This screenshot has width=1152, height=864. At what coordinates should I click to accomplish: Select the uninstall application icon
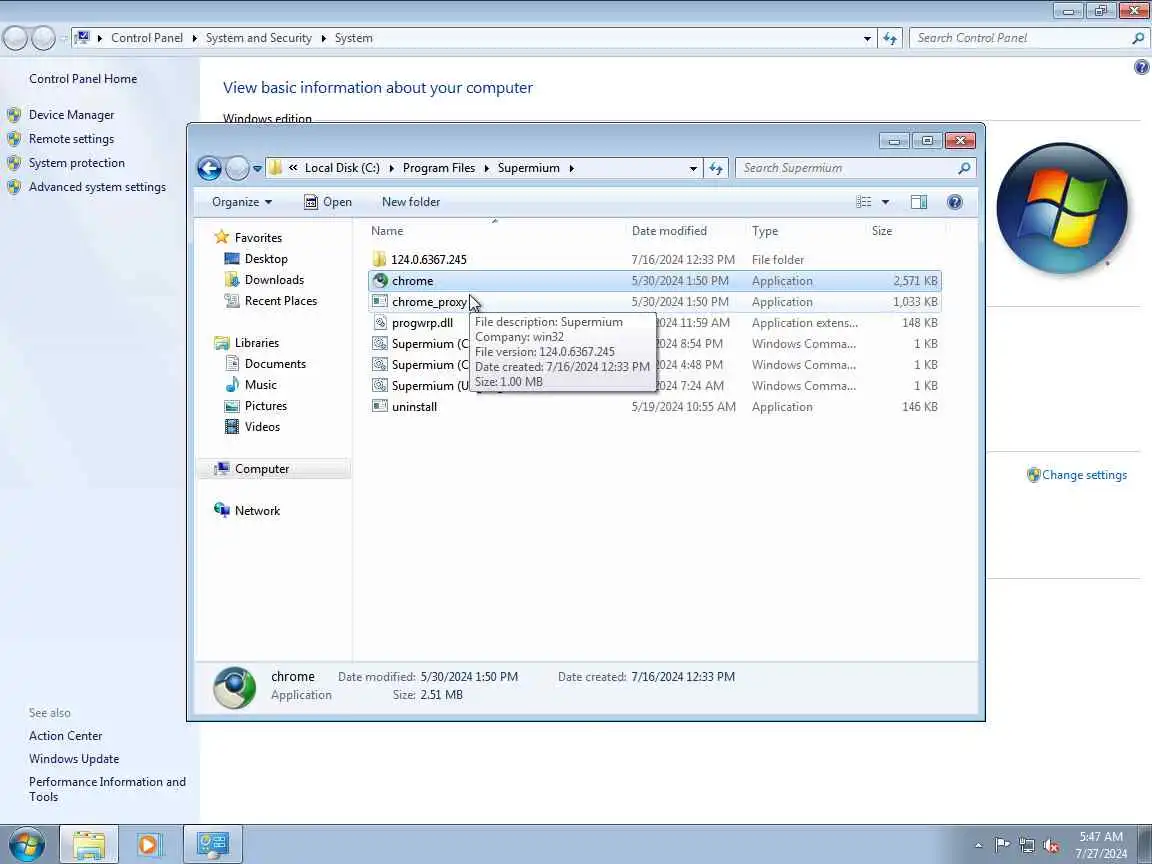[380, 406]
